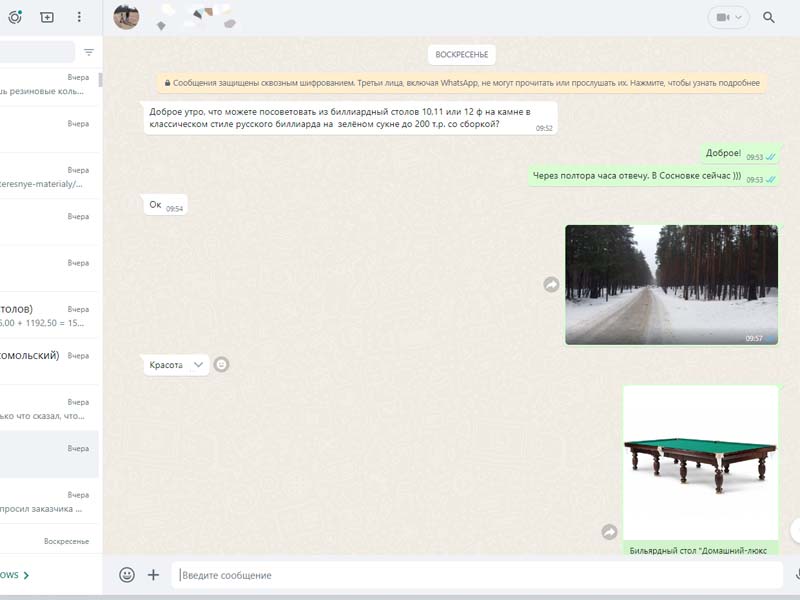This screenshot has height=600, width=800.
Task: Open the video call dropdown
Action: tap(729, 18)
